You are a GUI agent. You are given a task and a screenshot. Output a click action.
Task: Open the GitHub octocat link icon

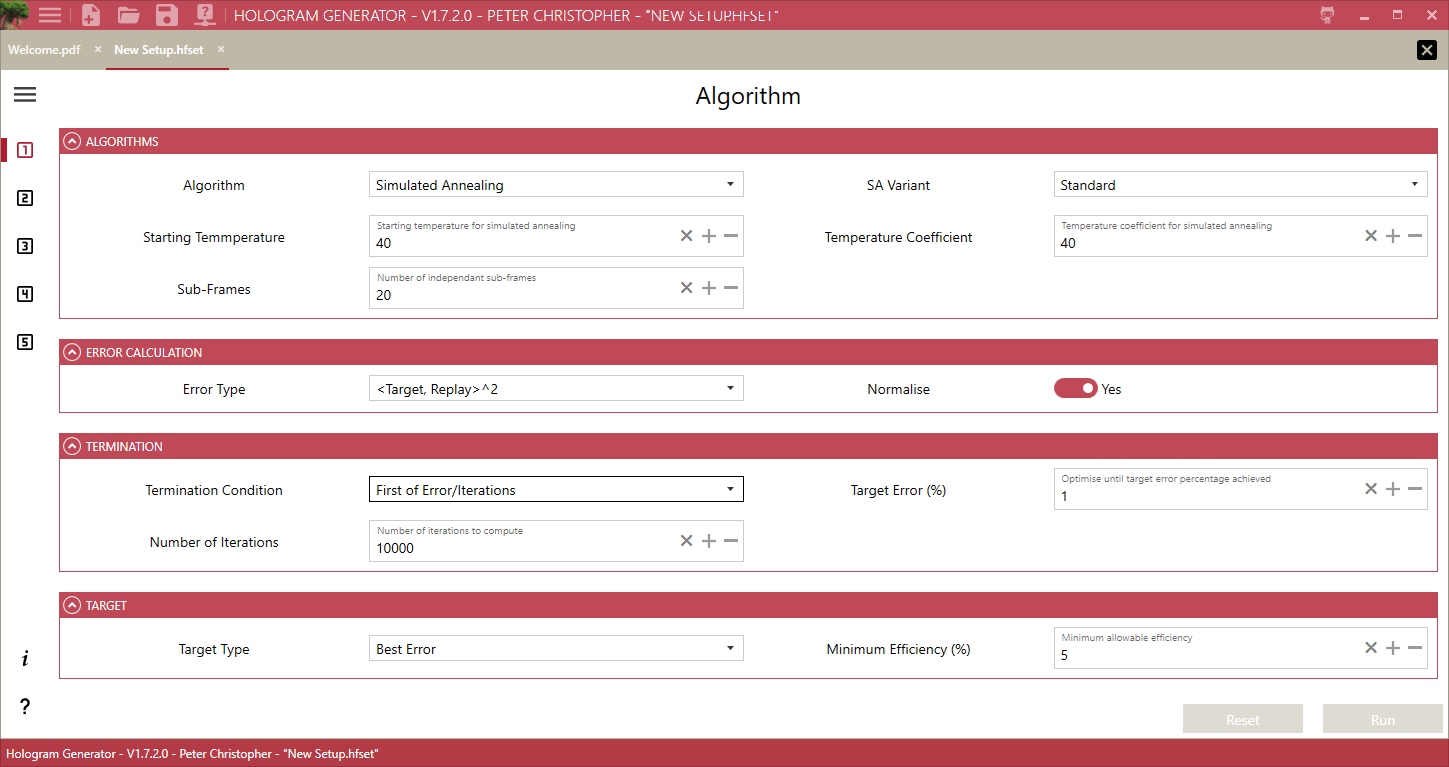[1327, 15]
